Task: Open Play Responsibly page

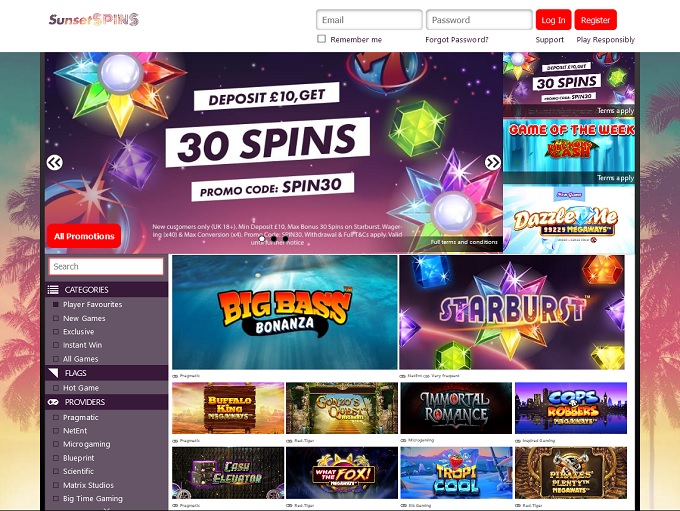Action: 605,39
